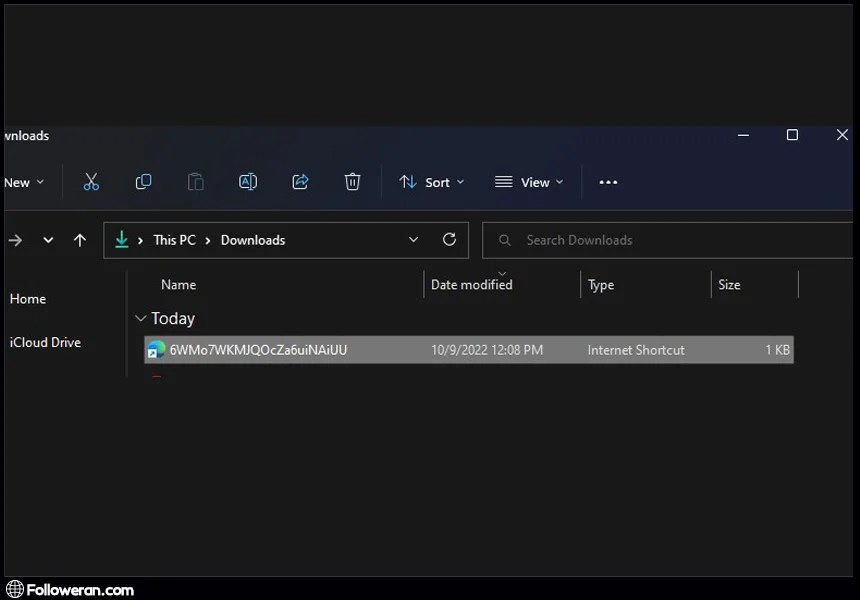Viewport: 860px width, 600px height.
Task: Click the Paste clipboard icon
Action: pos(196,182)
